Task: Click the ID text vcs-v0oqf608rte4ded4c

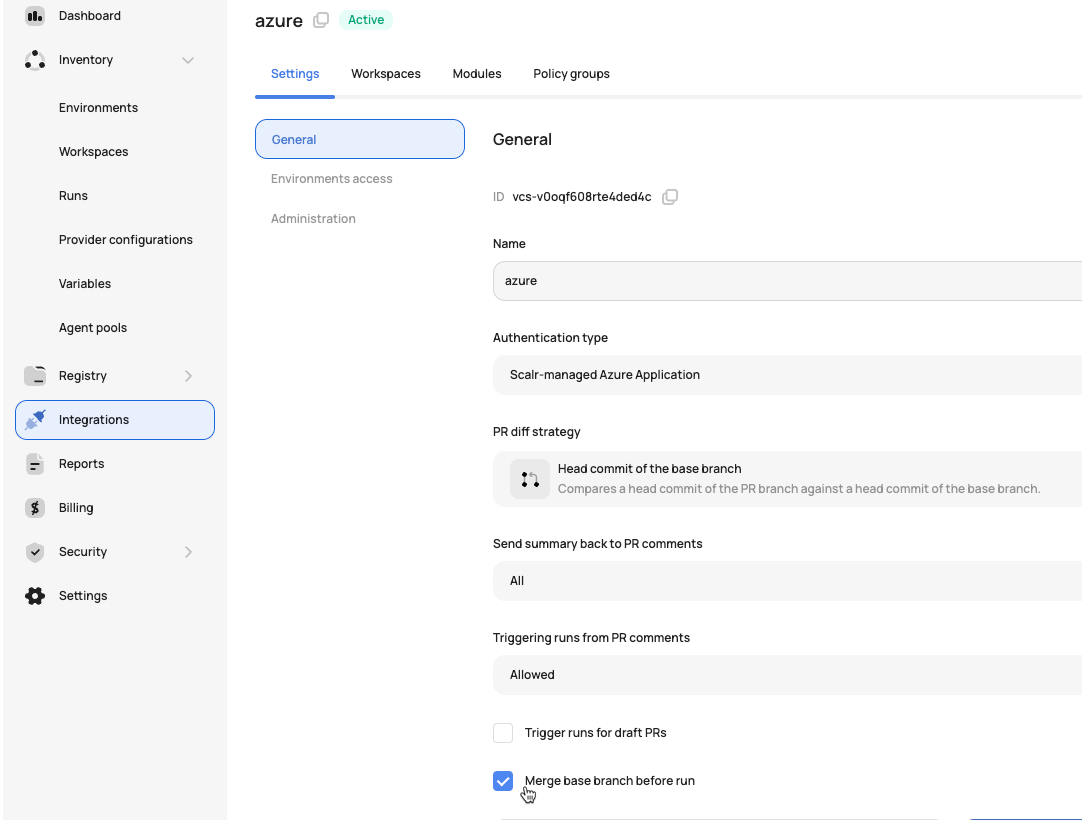Action: pos(582,197)
